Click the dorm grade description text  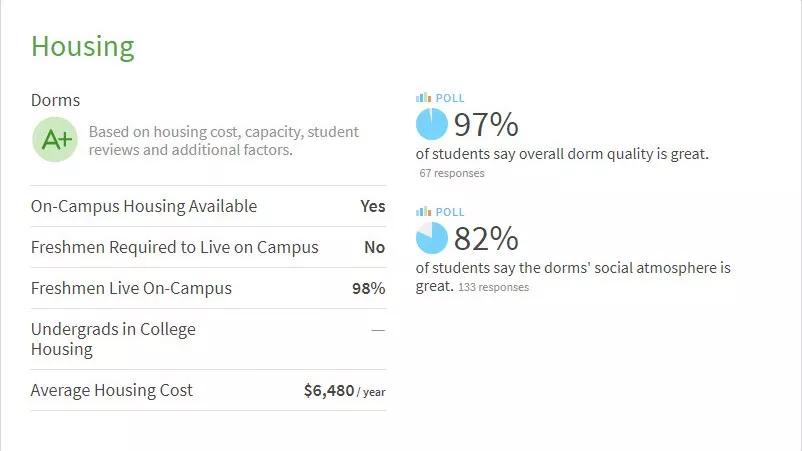[x=223, y=140]
